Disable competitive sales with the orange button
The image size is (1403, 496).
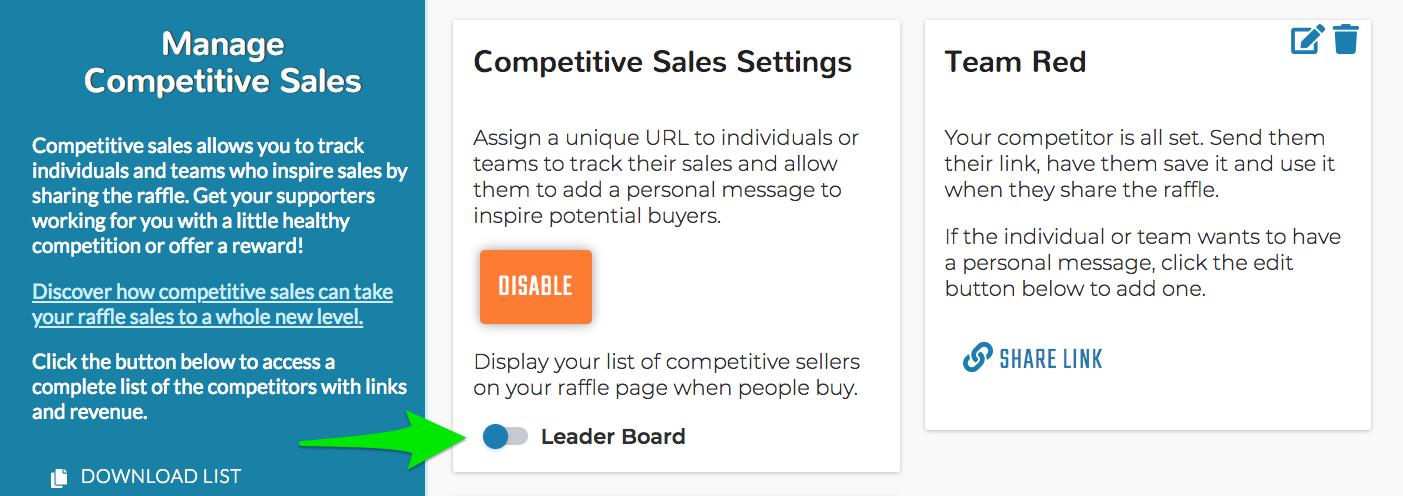coord(536,287)
